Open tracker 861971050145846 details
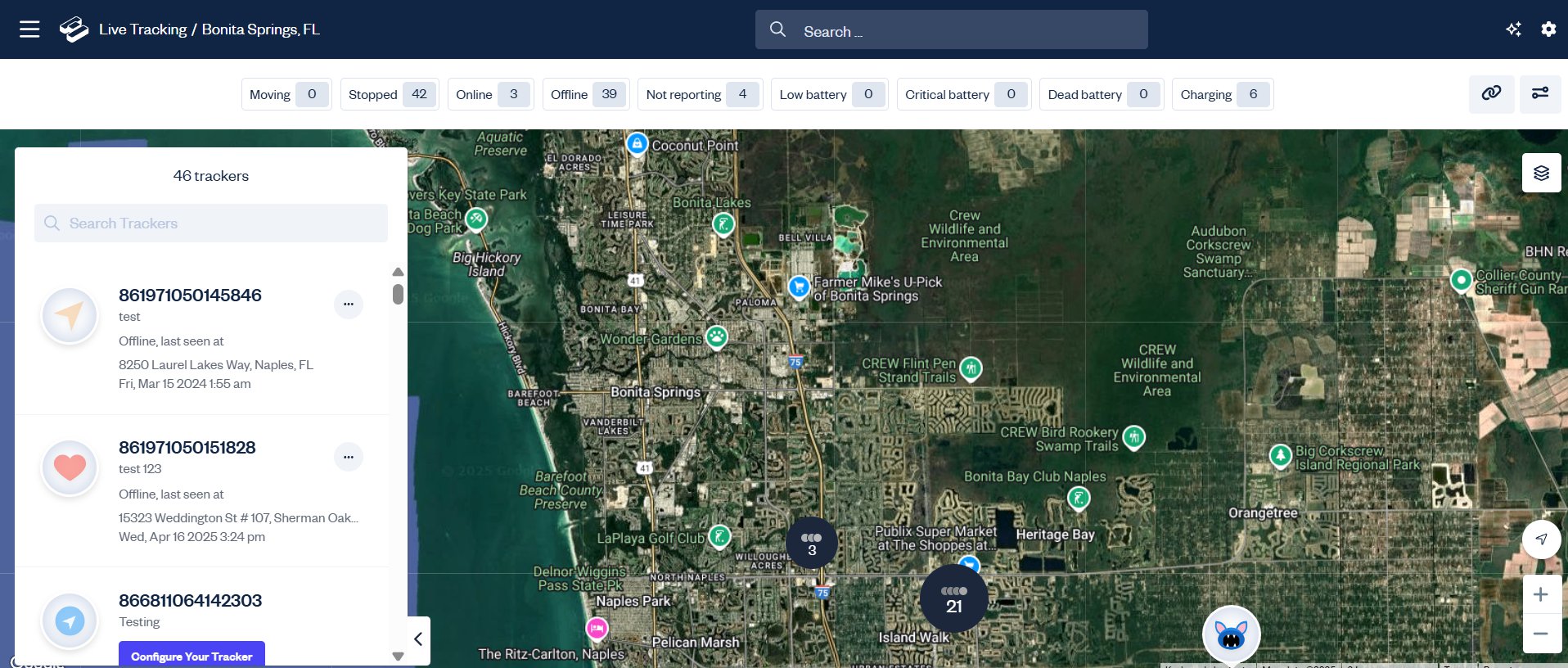 coord(190,295)
